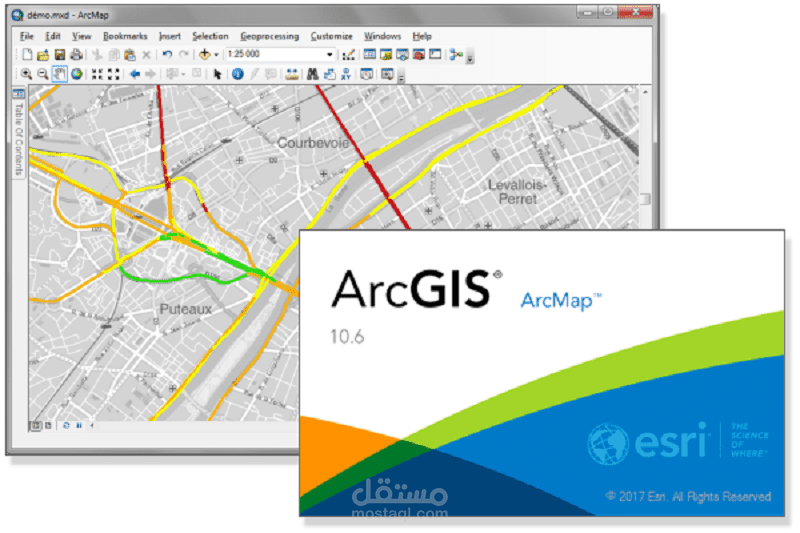
Task: Choose the Select Elements arrow tool
Action: pos(217,74)
